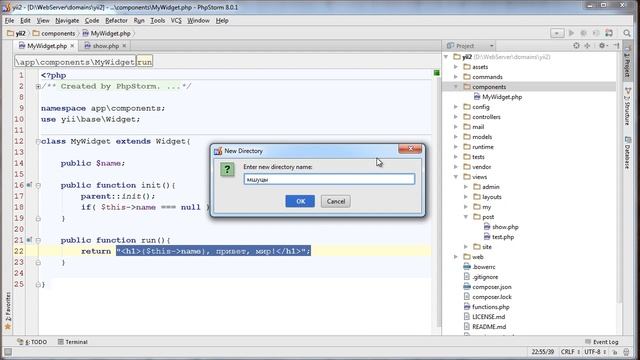Select show.php in the project tree
640x360 pixels.
[x=501, y=227]
